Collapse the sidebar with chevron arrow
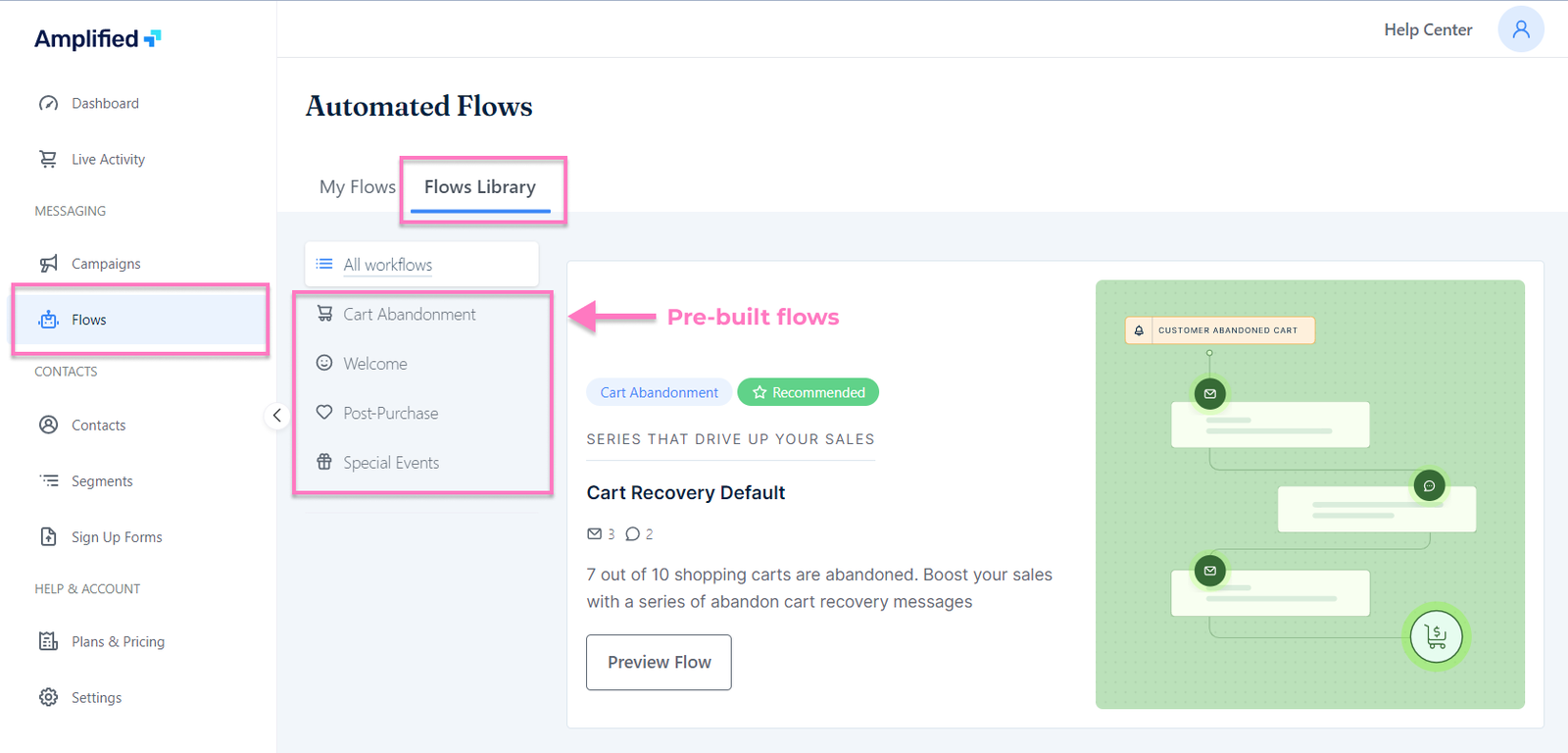The width and height of the screenshot is (1568, 753). (277, 416)
